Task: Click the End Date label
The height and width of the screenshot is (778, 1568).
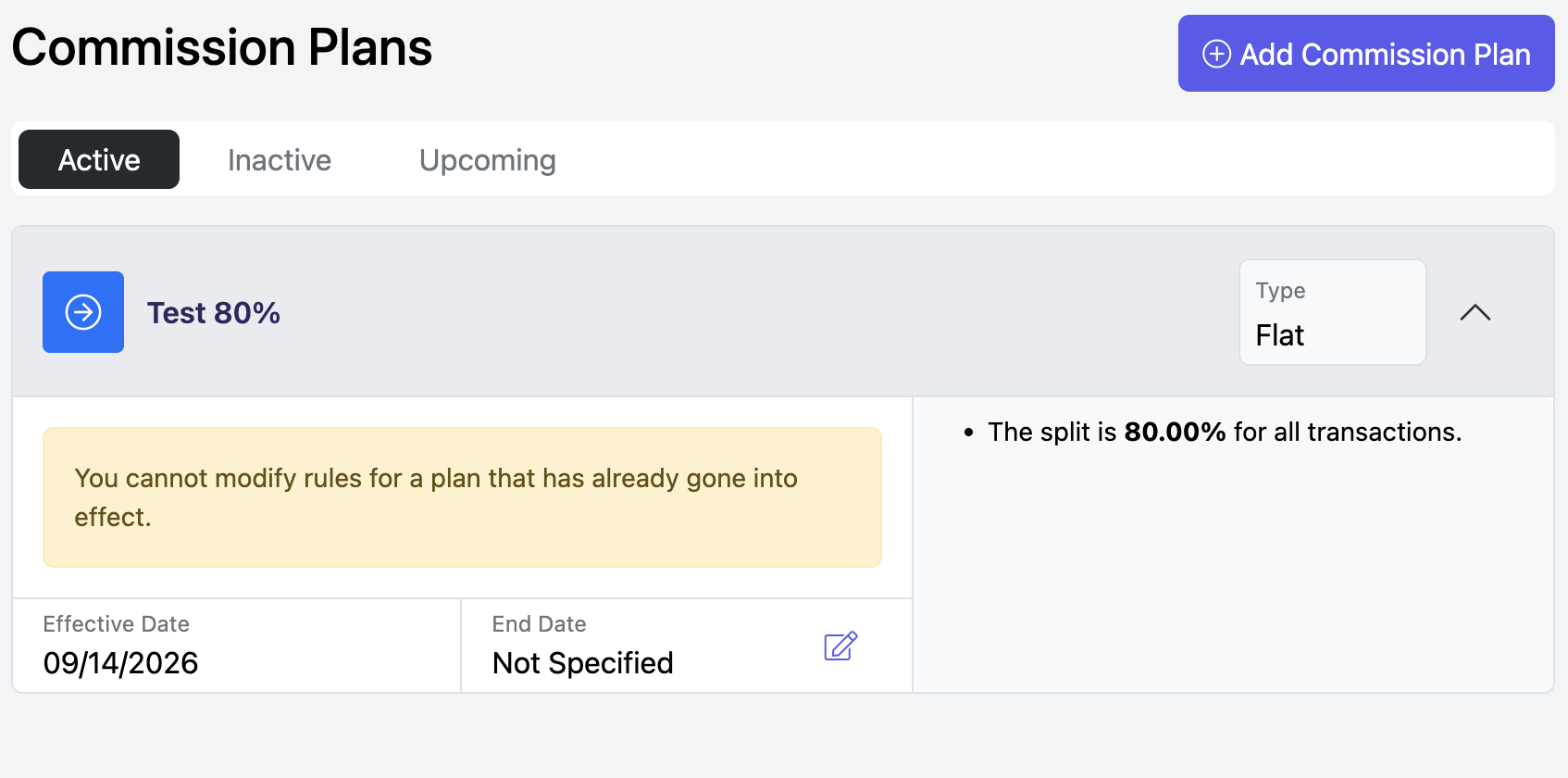Action: (540, 624)
